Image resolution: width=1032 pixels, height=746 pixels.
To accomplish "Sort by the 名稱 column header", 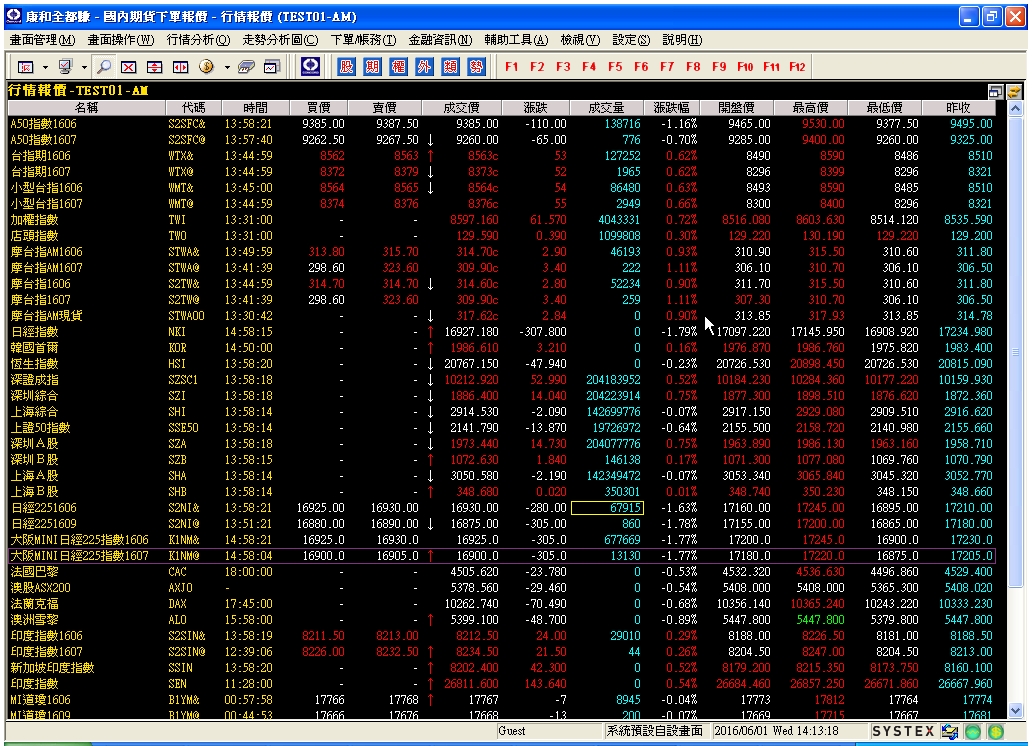I will 86,107.
